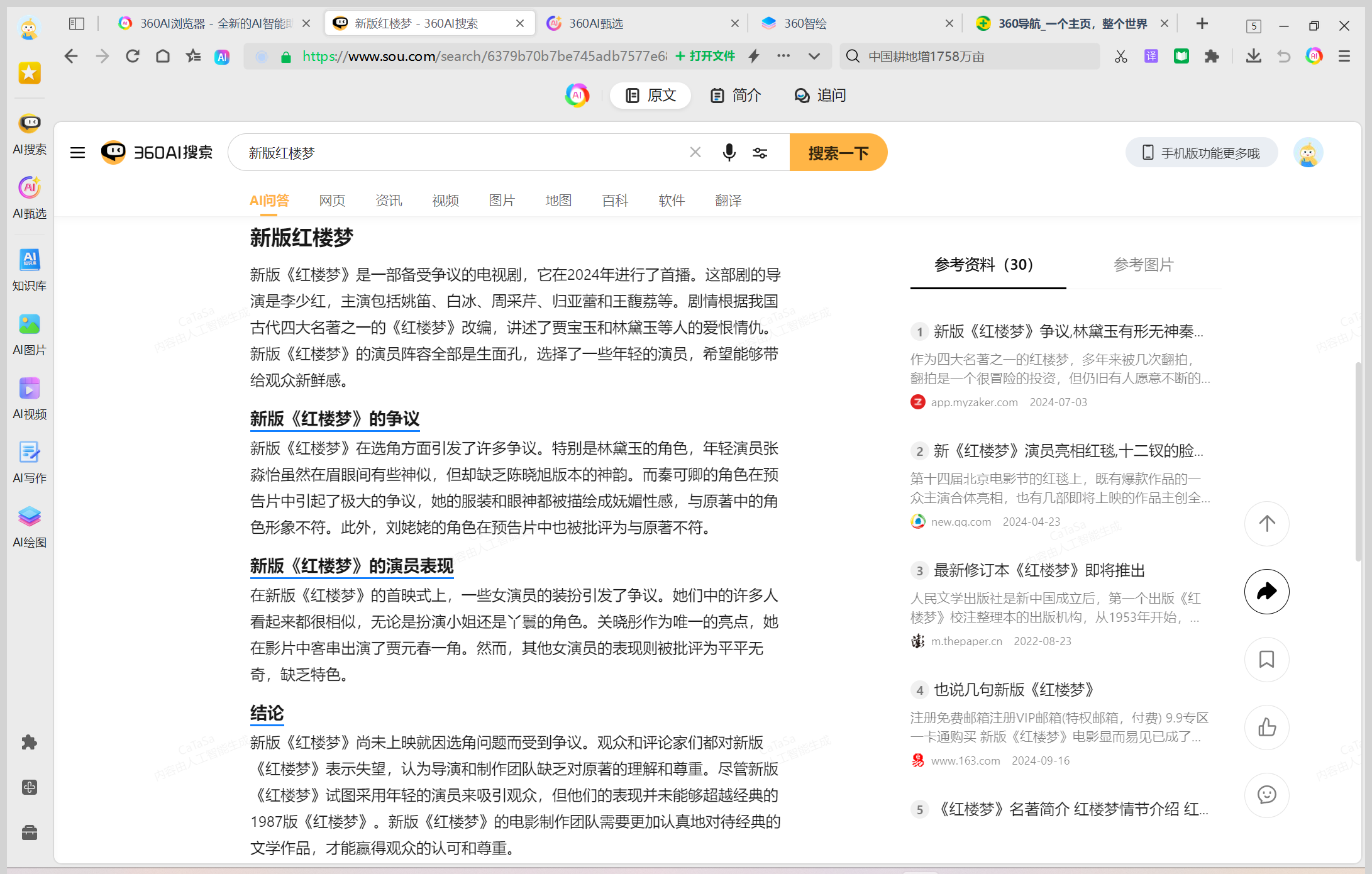Image resolution: width=1372 pixels, height=874 pixels.
Task: Open AI图片 in the left sidebar
Action: (30, 335)
